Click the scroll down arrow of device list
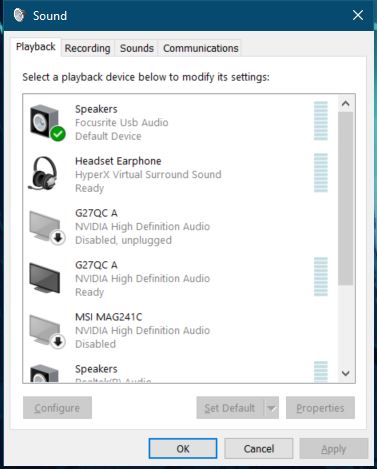This screenshot has height=469, width=377. click(346, 373)
